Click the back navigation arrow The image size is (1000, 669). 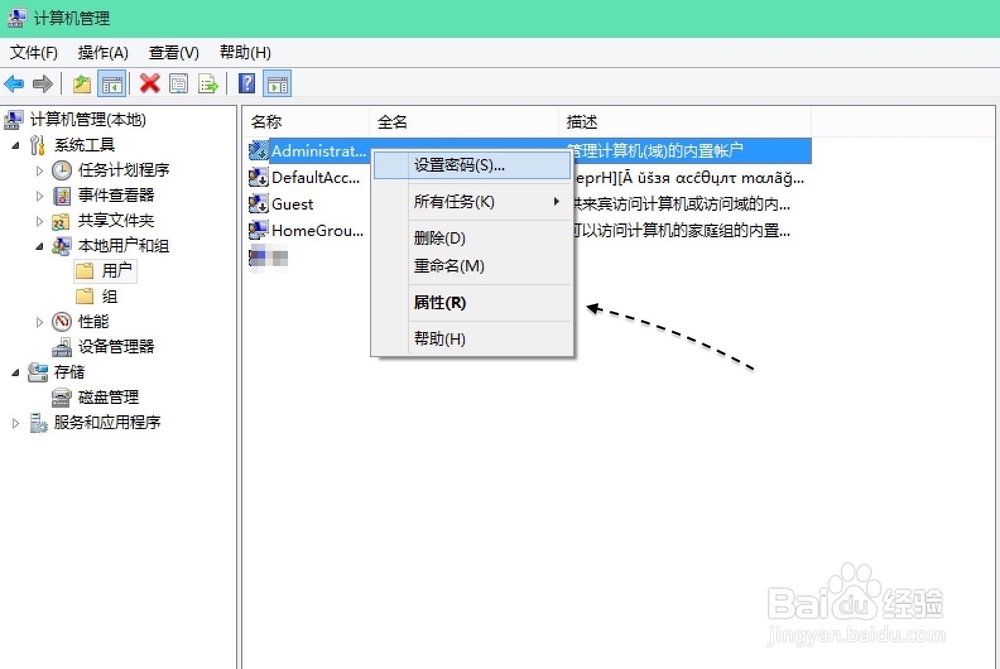tap(14, 84)
